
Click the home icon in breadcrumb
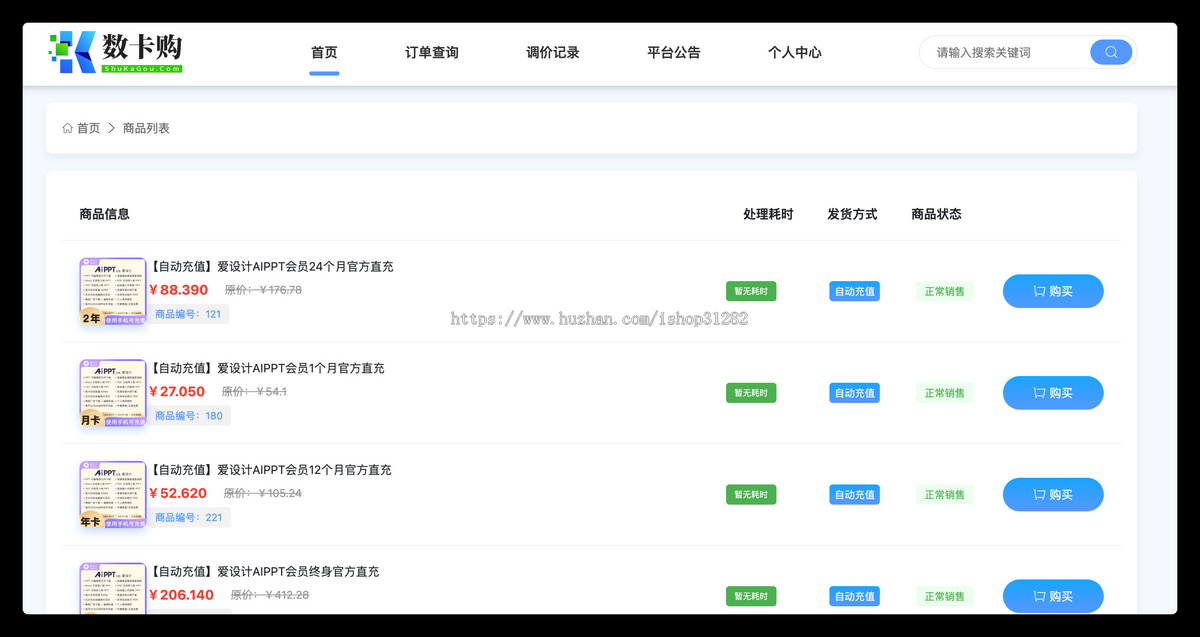coord(67,128)
